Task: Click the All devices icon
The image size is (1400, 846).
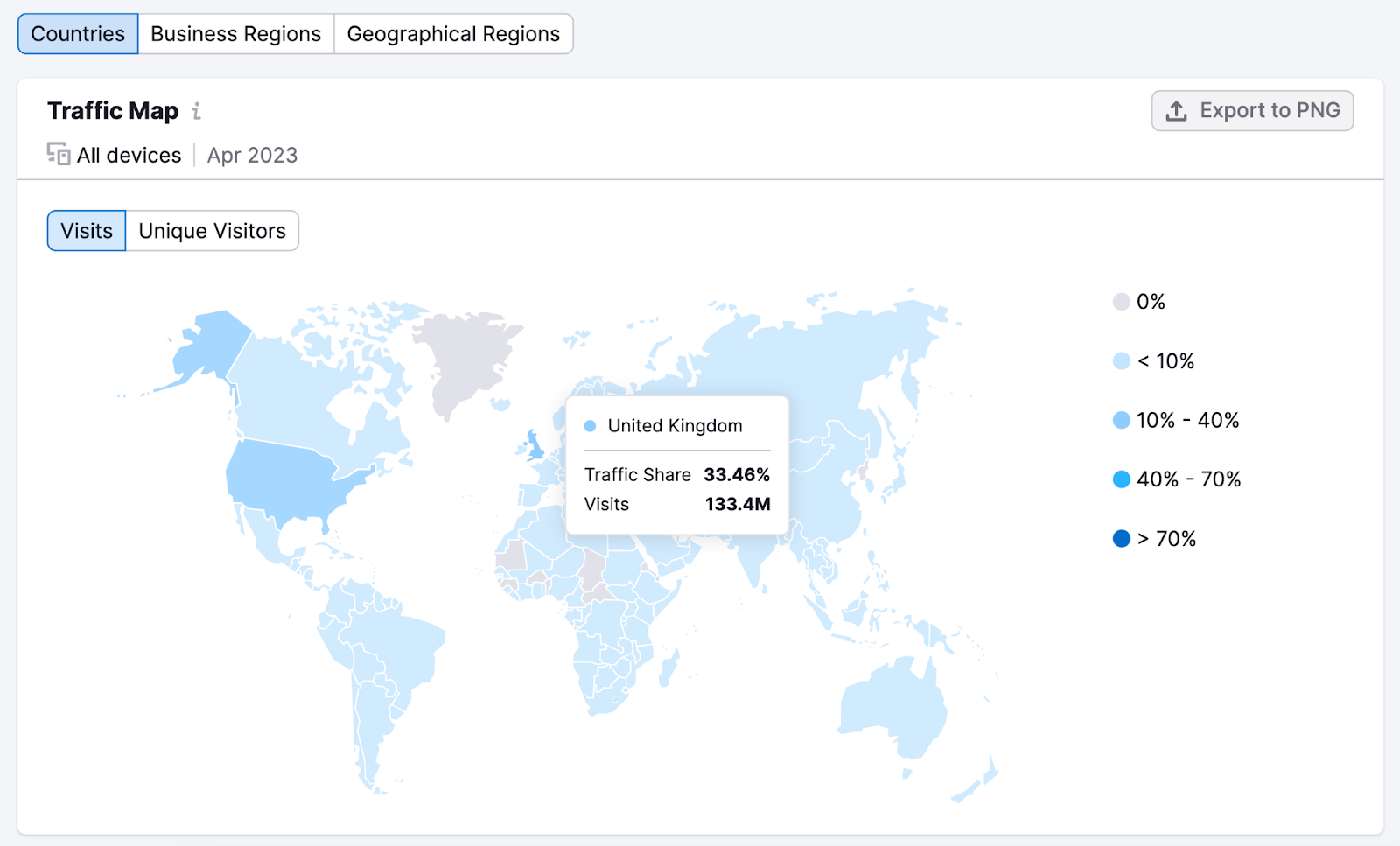Action: [x=59, y=155]
